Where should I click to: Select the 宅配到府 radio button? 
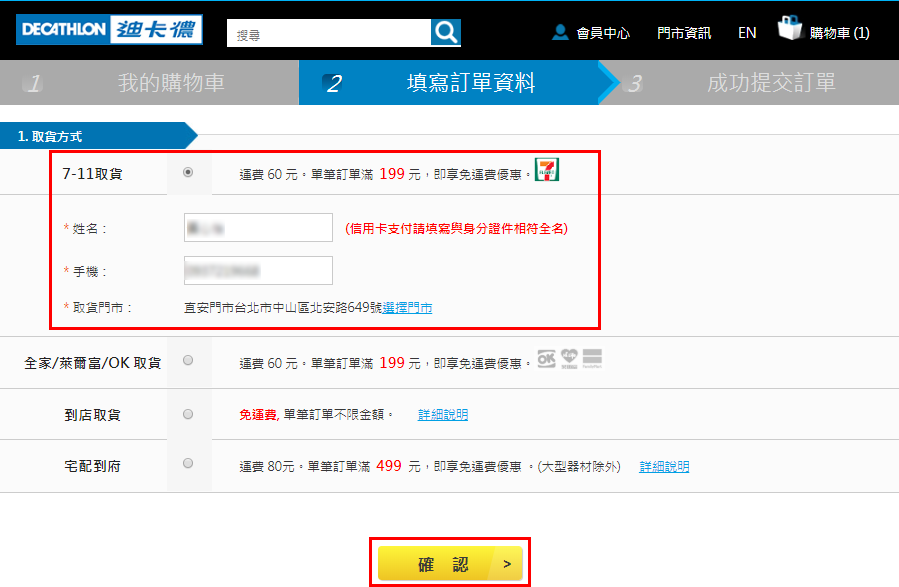tap(188, 464)
